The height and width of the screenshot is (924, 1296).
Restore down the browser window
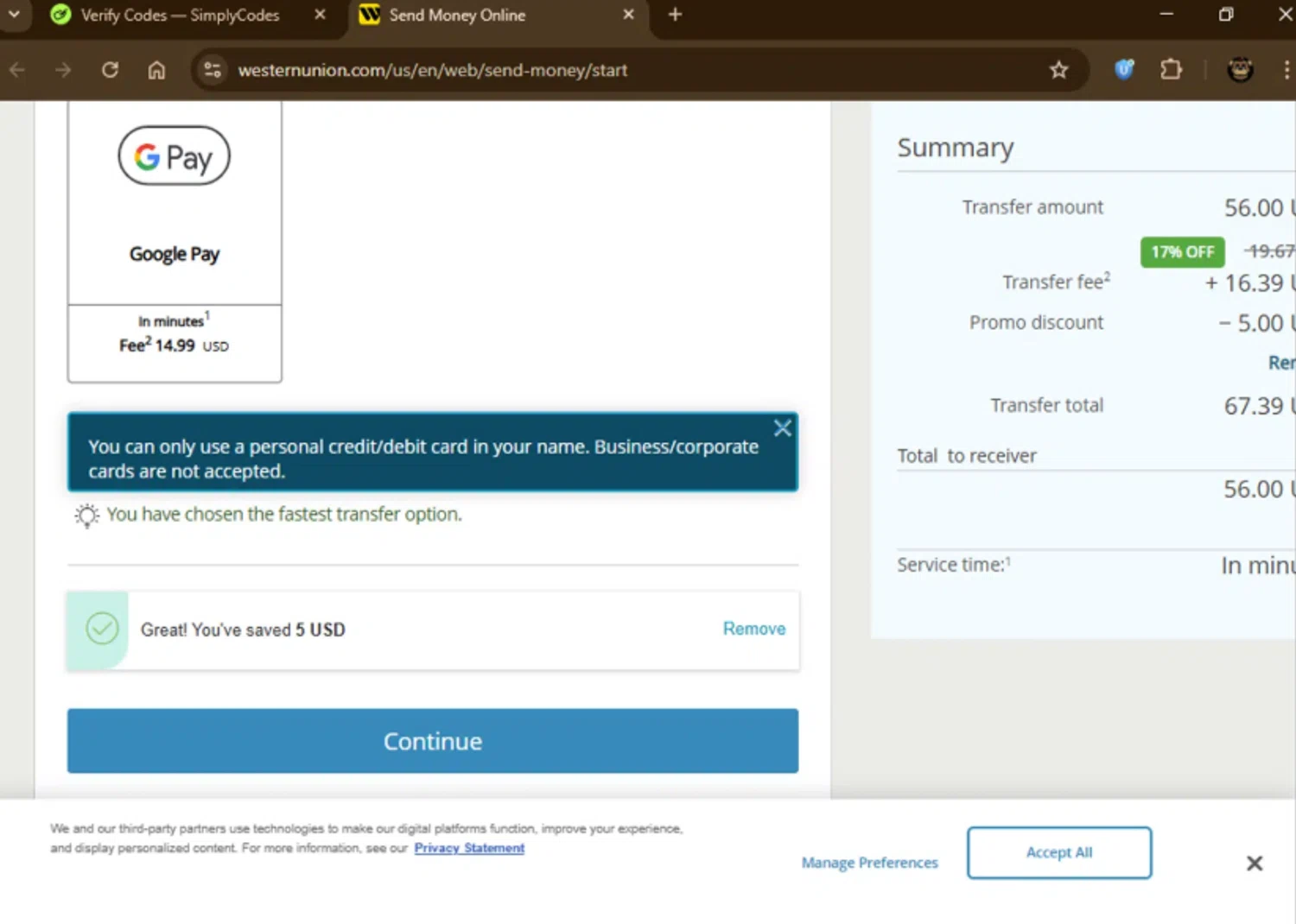pos(1226,15)
